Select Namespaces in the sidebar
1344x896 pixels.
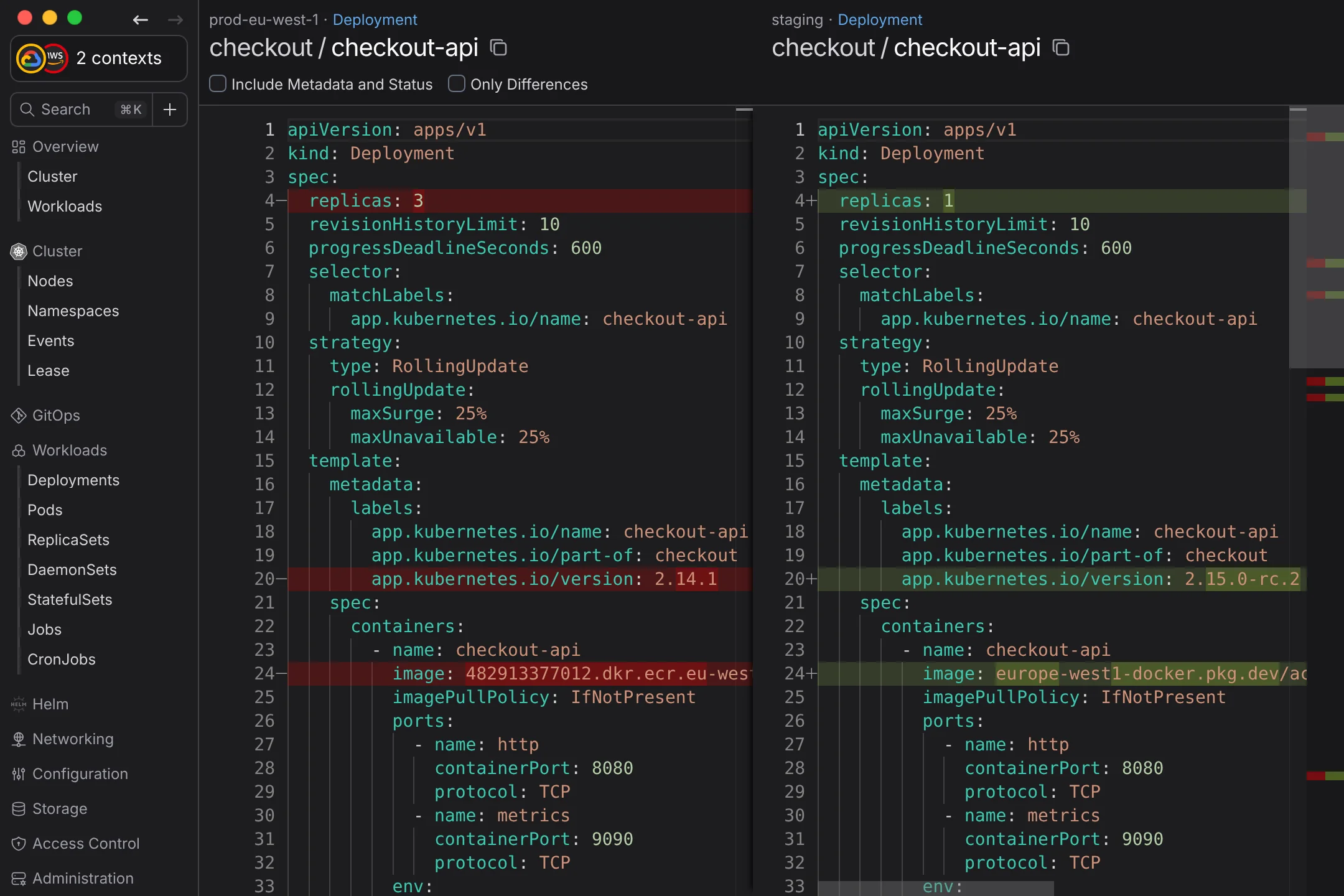pos(73,311)
